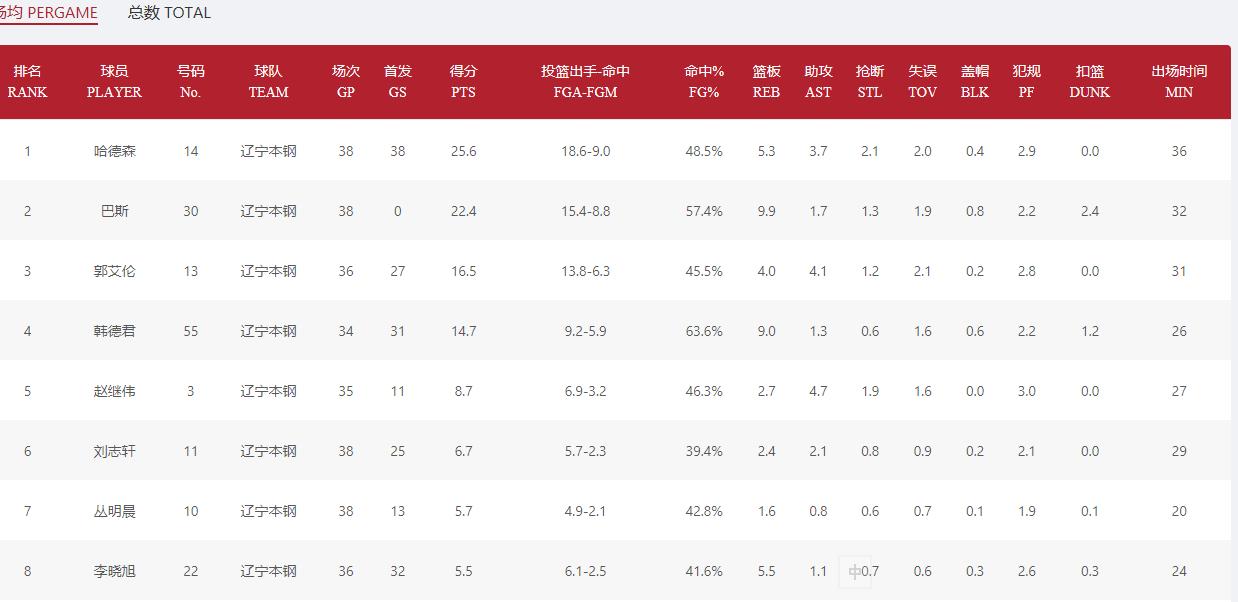This screenshot has width=1238, height=602.
Task: Sort by the 得分 PTS column header
Action: tap(463, 82)
